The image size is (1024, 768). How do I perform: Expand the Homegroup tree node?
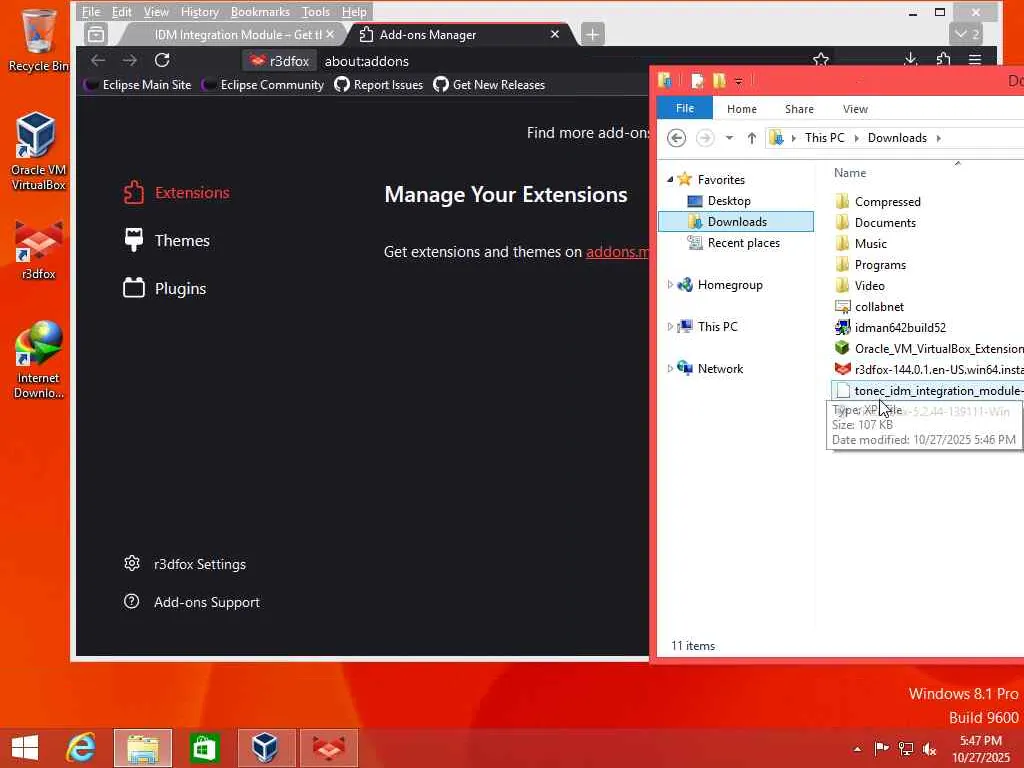point(670,285)
